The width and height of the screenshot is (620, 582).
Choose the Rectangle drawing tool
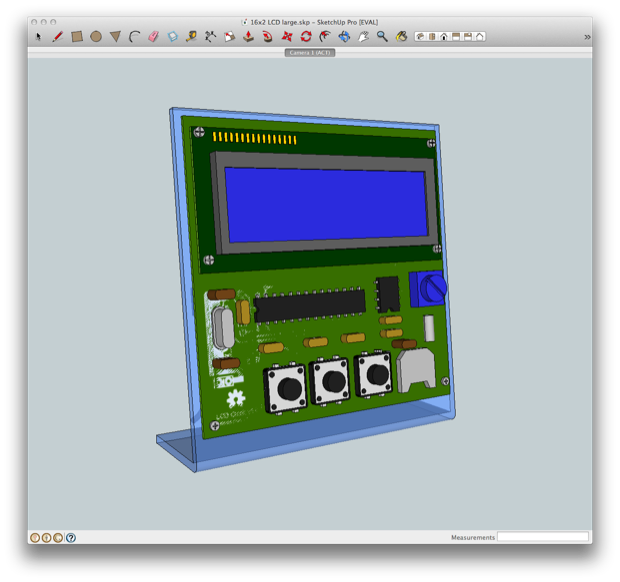(77, 37)
